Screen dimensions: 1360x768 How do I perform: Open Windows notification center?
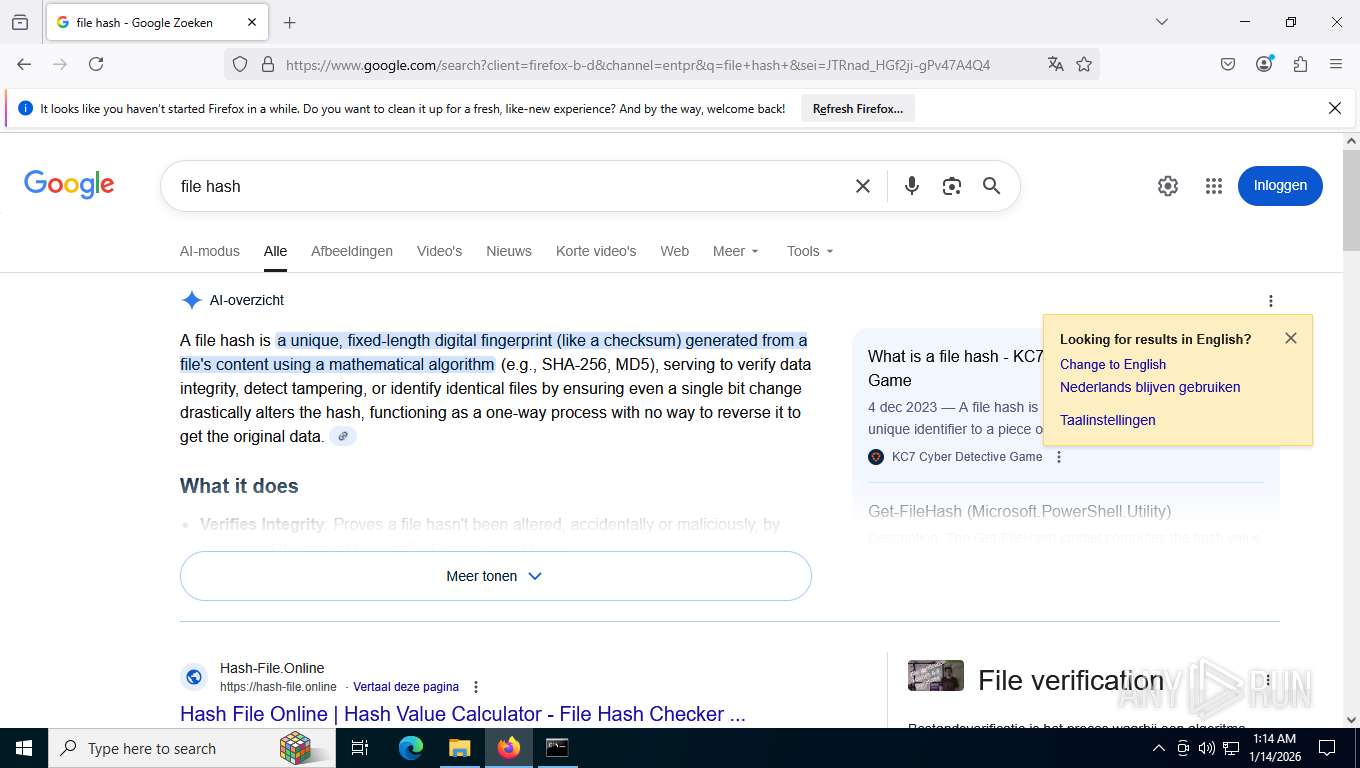1327,748
